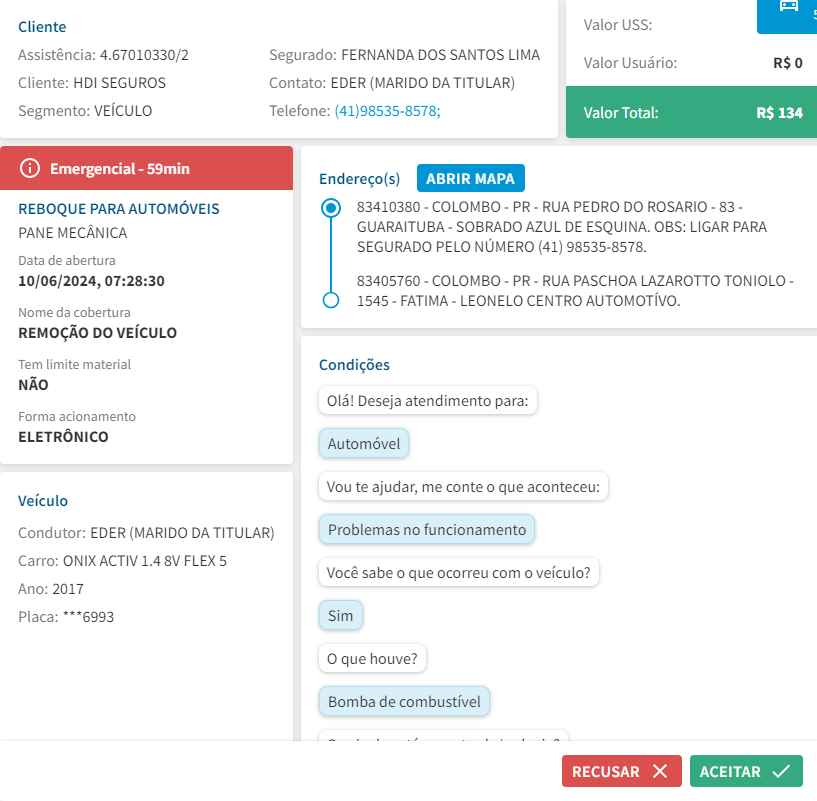Click the Contato EDER (MARIDO DA TITULAR)
Viewport: 817px width, 801px height.
pyautogui.click(x=423, y=83)
